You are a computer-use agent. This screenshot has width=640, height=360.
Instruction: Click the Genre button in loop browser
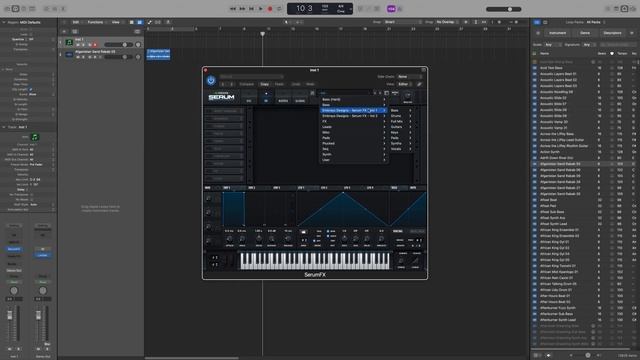pos(585,33)
